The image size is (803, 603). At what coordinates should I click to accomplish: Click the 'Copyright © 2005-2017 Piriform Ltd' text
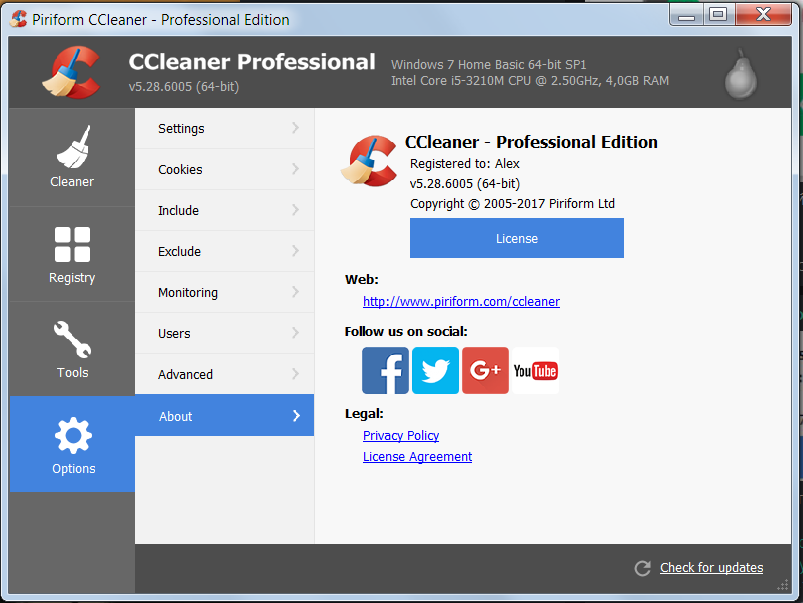point(512,204)
